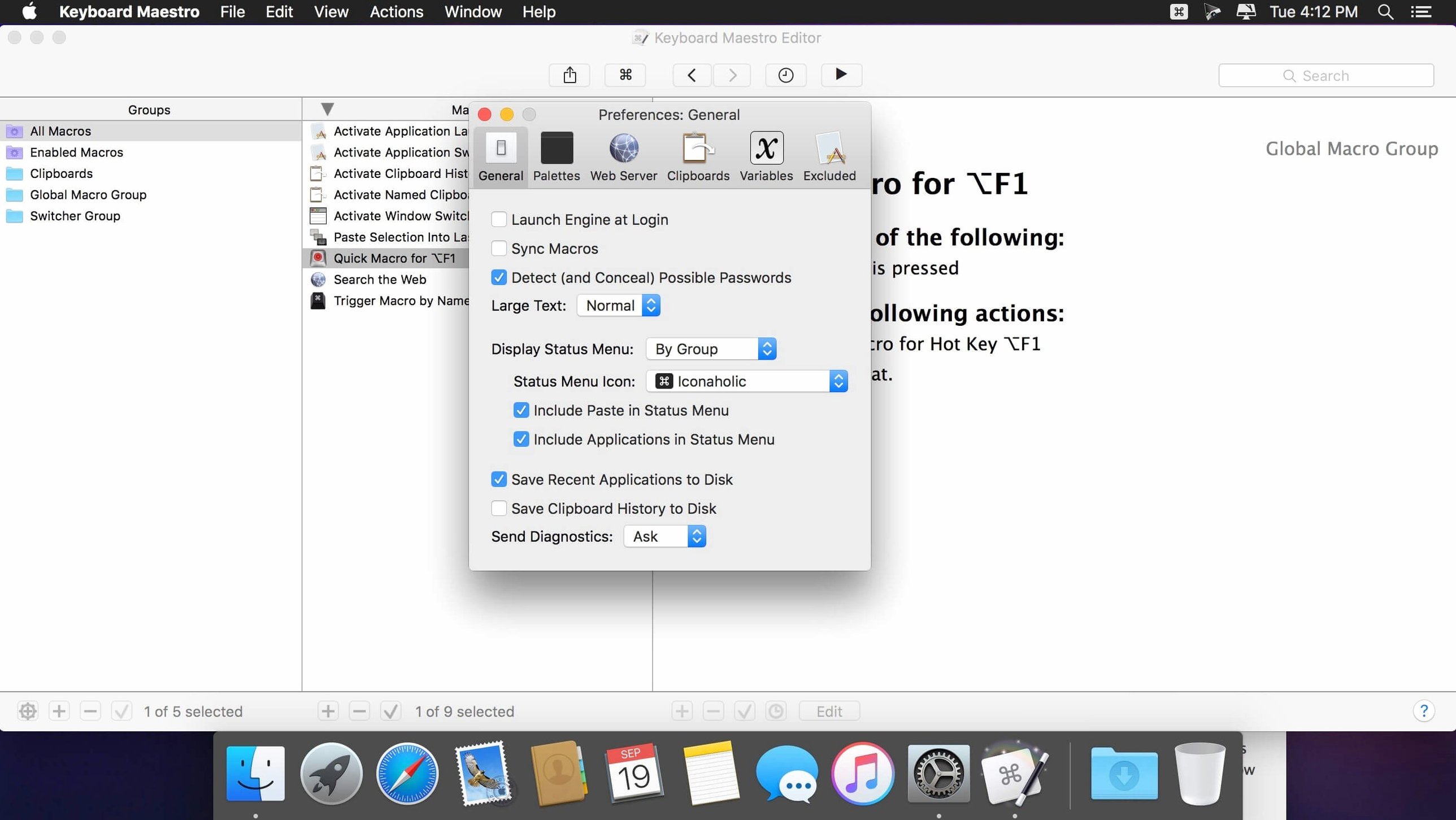
Task: Open the Large Text dropdown
Action: (x=618, y=306)
